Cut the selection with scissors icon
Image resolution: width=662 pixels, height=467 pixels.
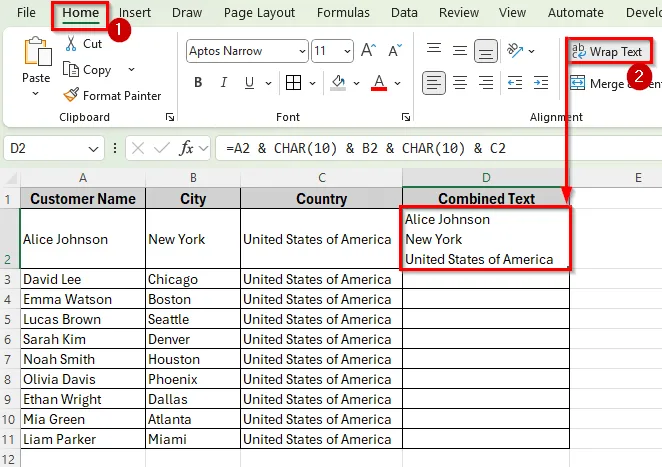coord(71,44)
